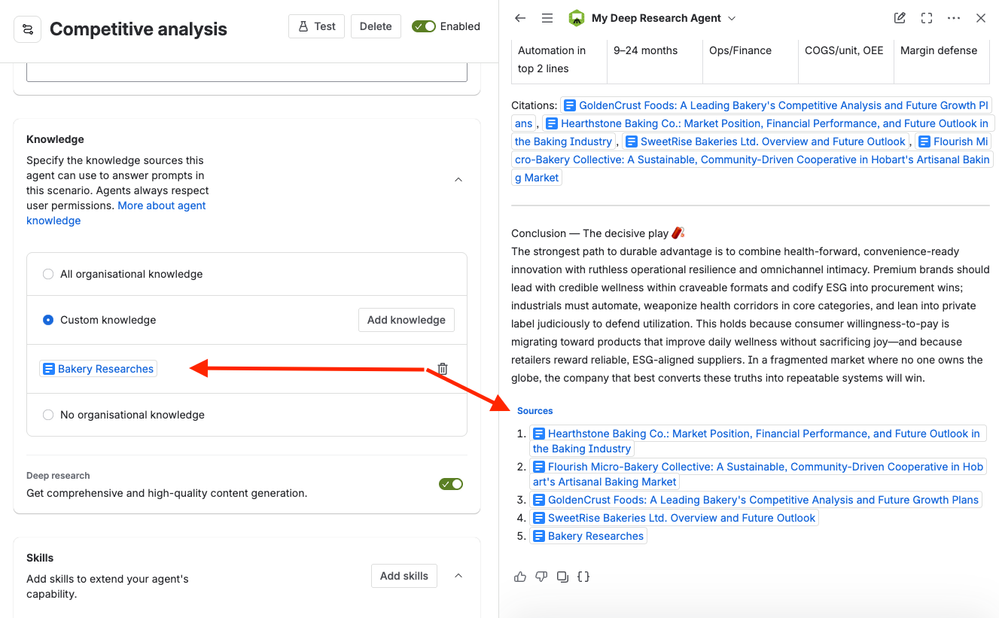This screenshot has height=618, width=999.
Task: Open SweetRise Bakeries citation link
Action: tap(766, 141)
